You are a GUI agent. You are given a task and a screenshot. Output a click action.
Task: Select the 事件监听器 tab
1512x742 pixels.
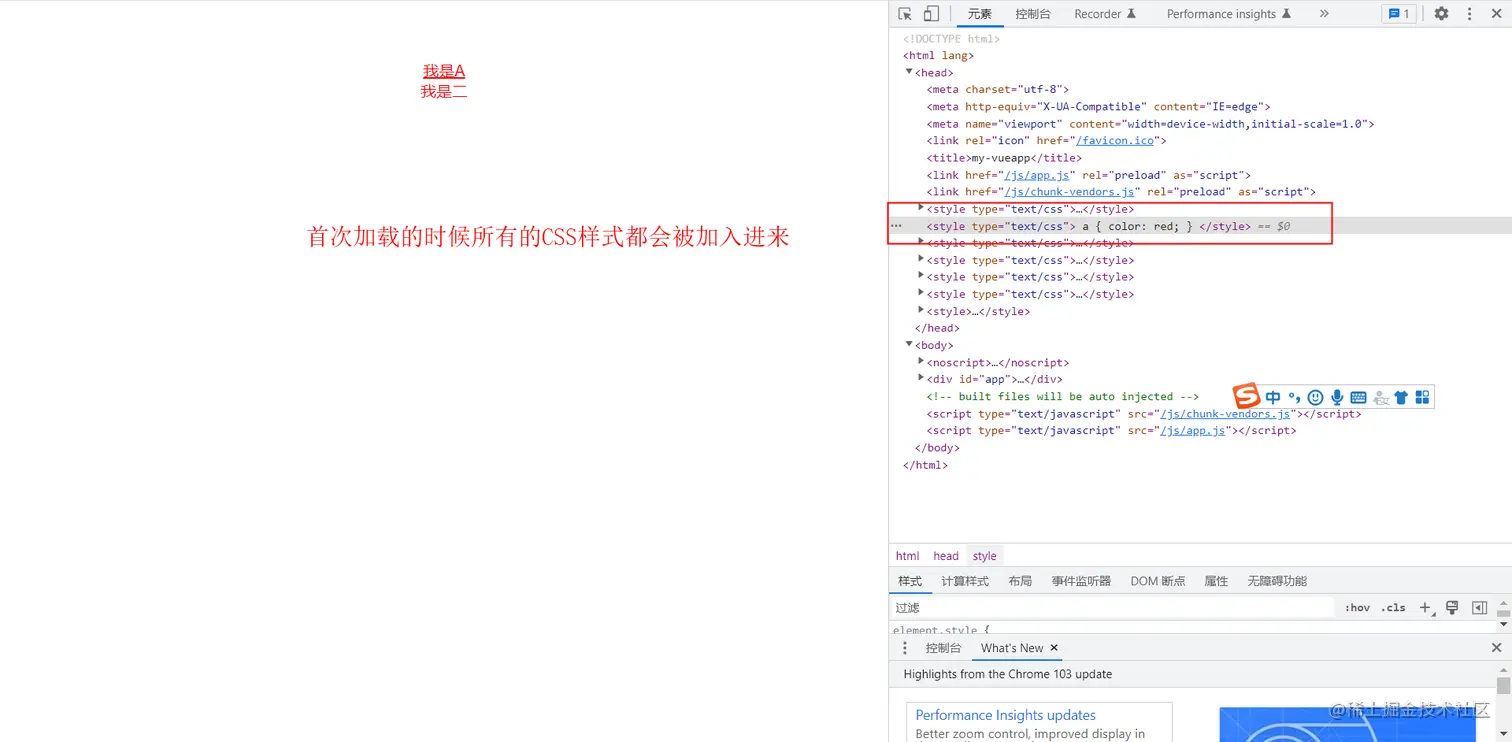pyautogui.click(x=1081, y=581)
